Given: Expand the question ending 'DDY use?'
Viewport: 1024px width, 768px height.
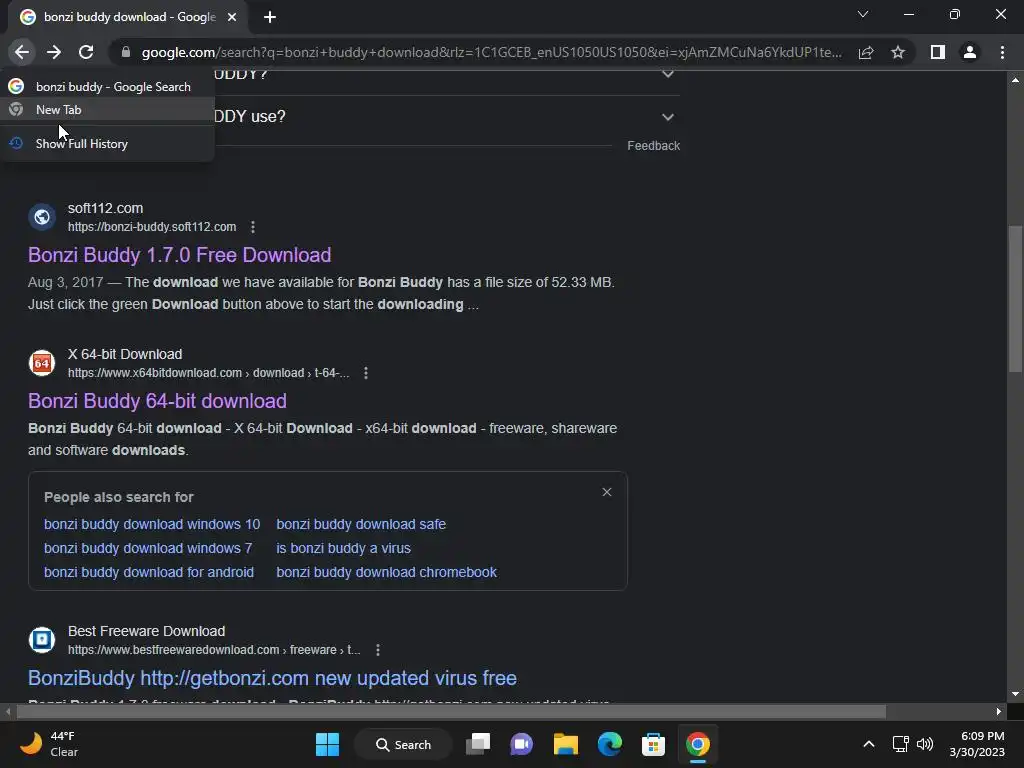Looking at the screenshot, I should pos(667,117).
